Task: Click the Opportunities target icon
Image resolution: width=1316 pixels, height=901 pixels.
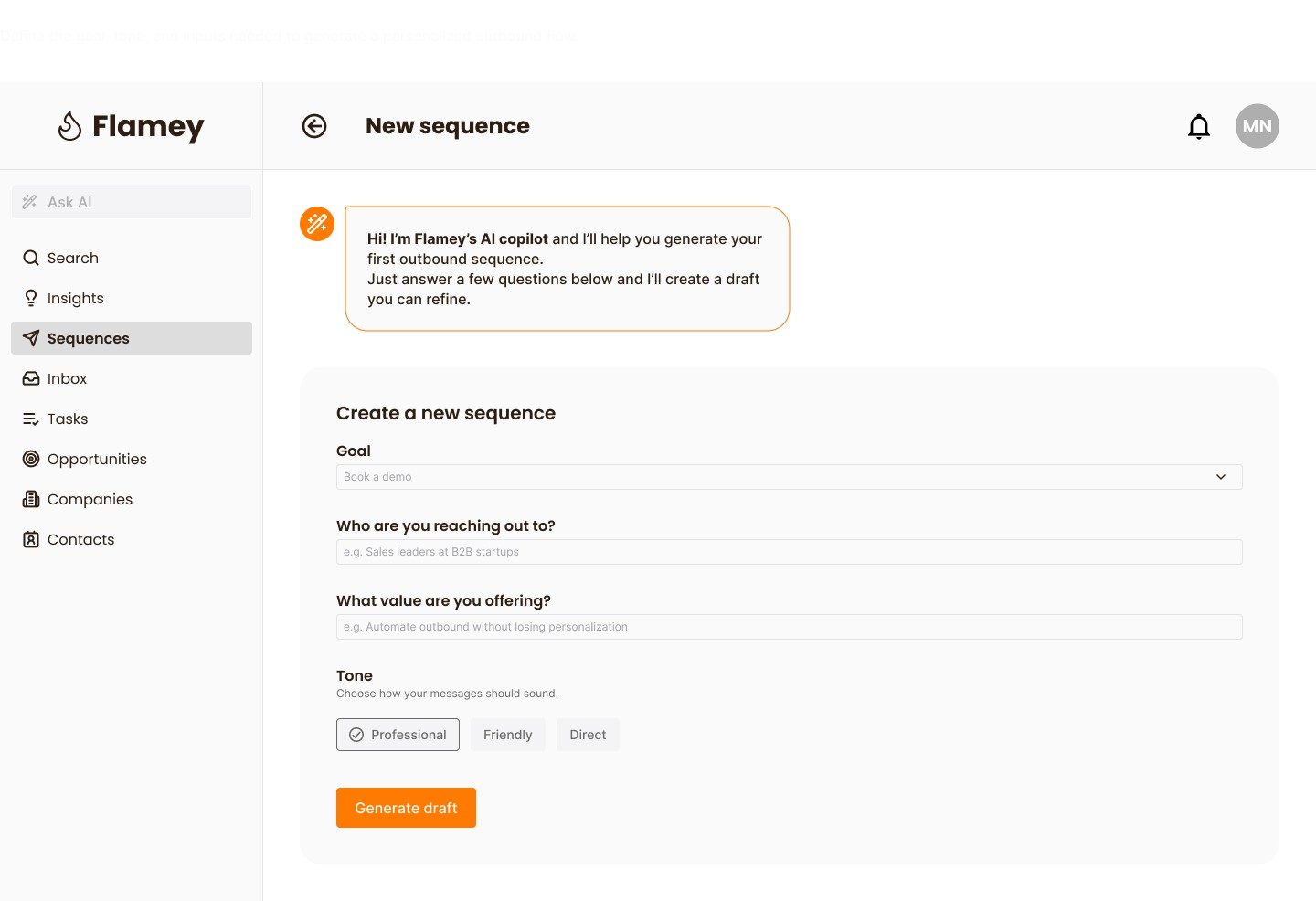Action: [31, 459]
